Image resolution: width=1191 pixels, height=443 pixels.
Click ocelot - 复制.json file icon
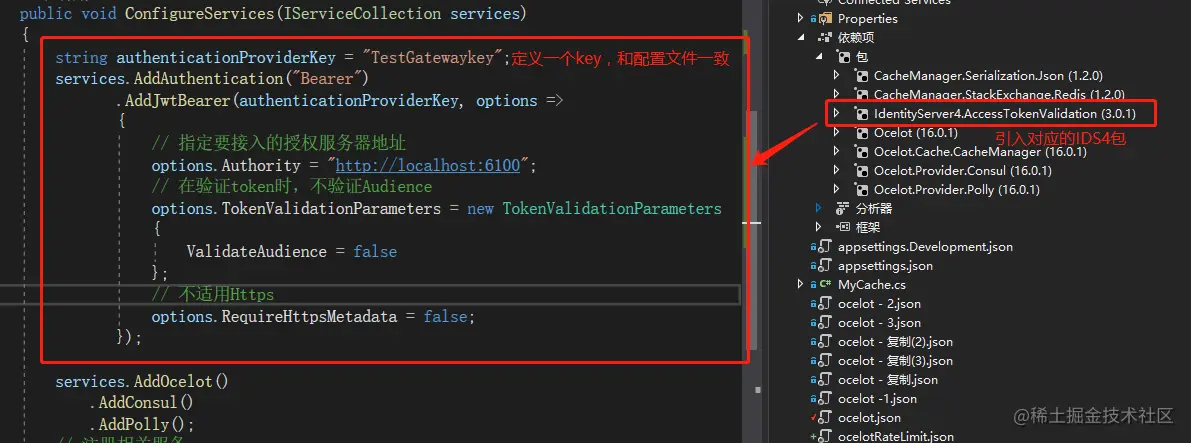(x=823, y=379)
